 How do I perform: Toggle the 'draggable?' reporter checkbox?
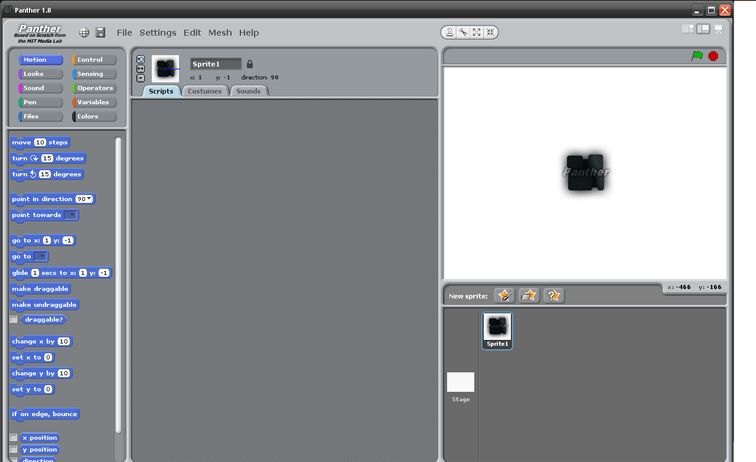tap(14, 320)
